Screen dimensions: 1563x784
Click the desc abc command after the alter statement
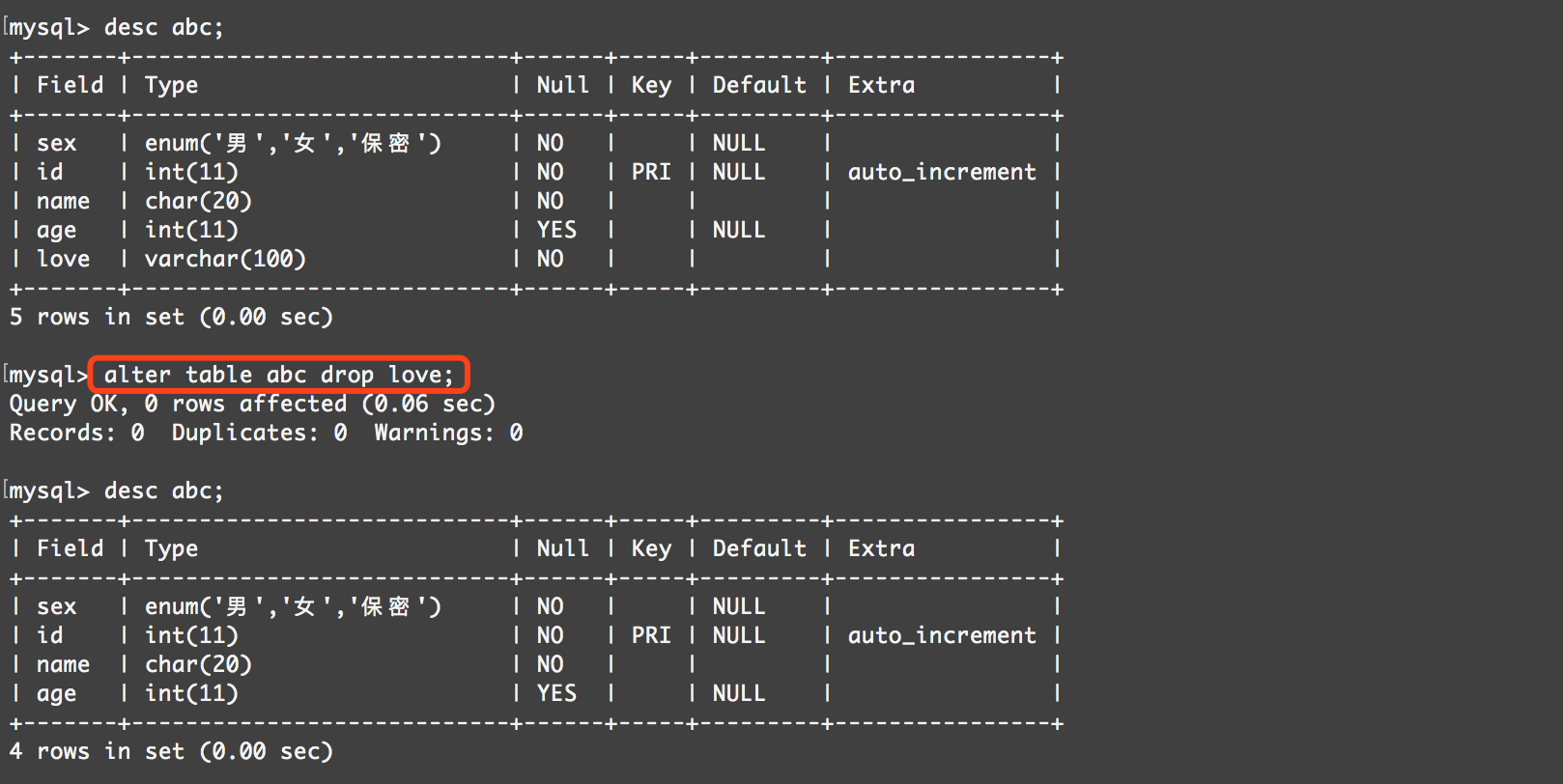[163, 490]
